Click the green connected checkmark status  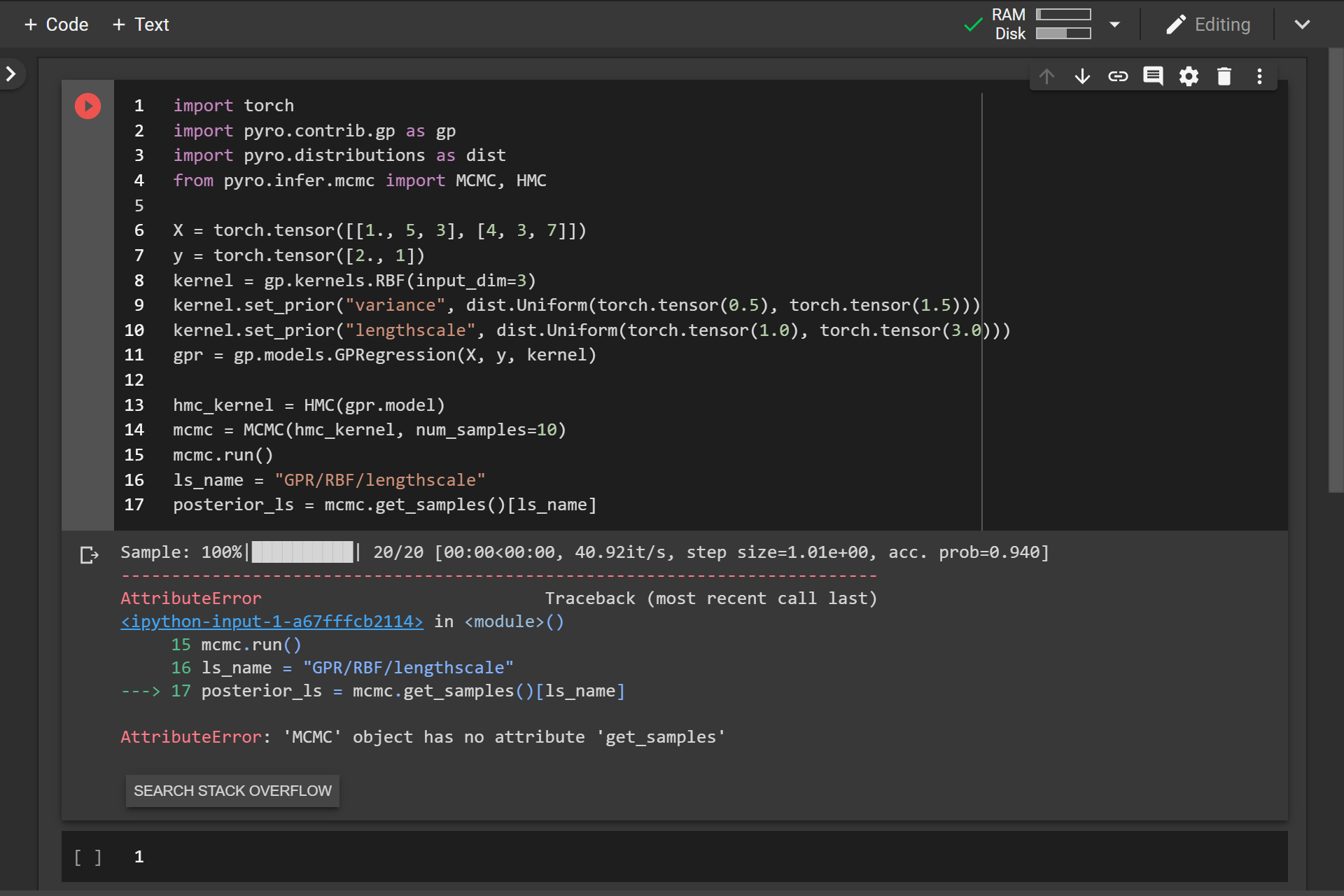(973, 24)
